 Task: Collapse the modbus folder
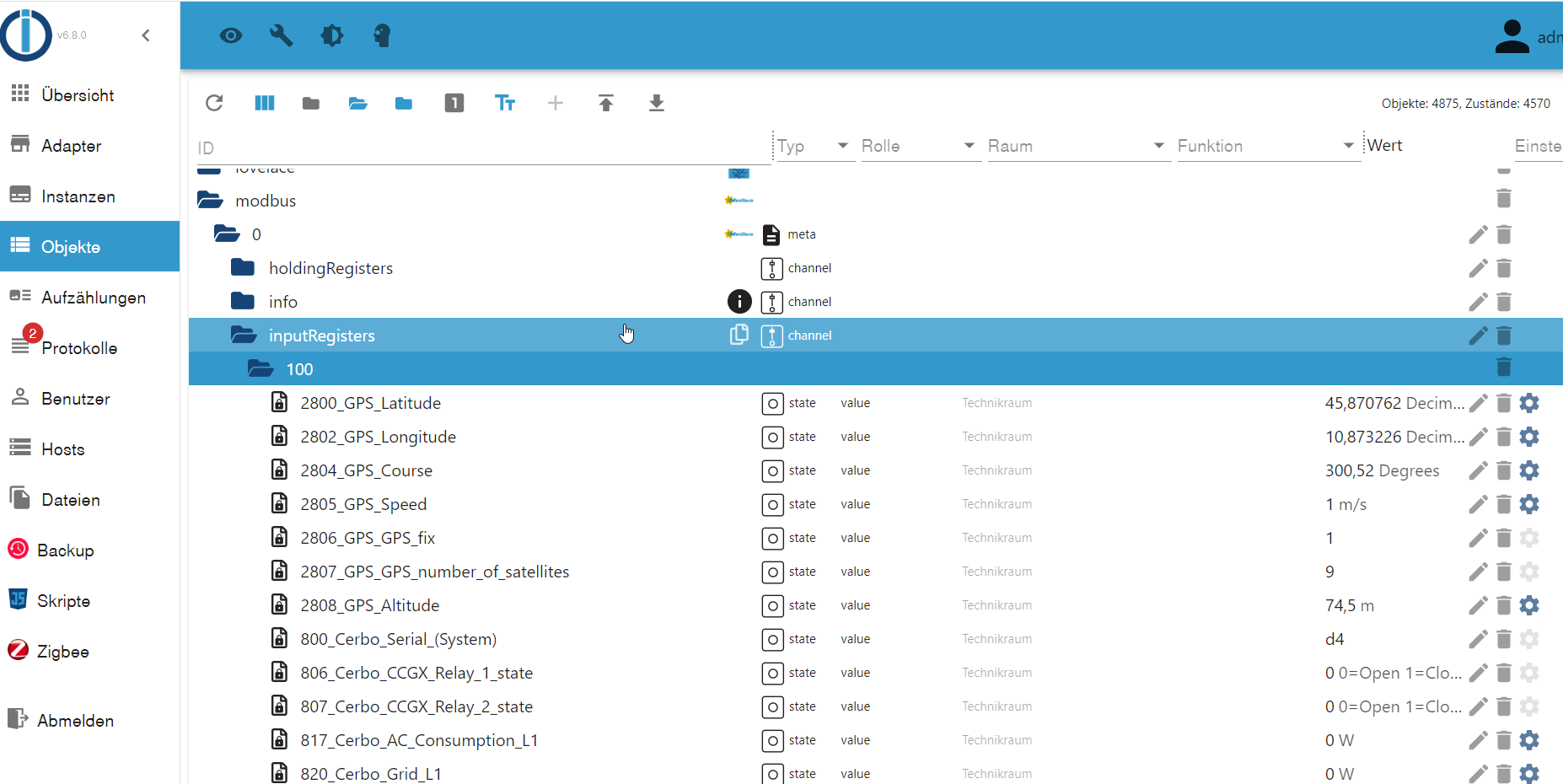pyautogui.click(x=210, y=200)
